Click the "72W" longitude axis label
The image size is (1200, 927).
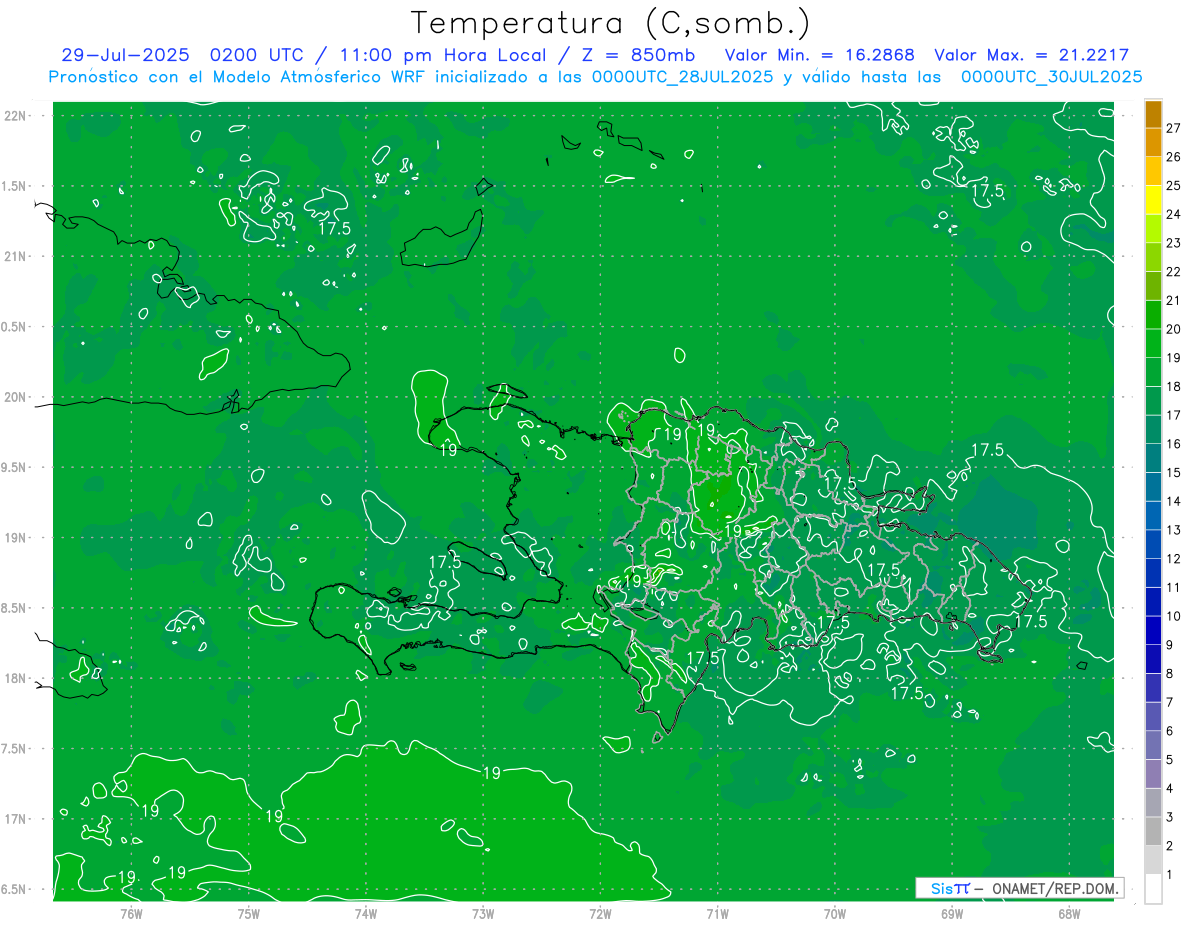click(x=600, y=914)
